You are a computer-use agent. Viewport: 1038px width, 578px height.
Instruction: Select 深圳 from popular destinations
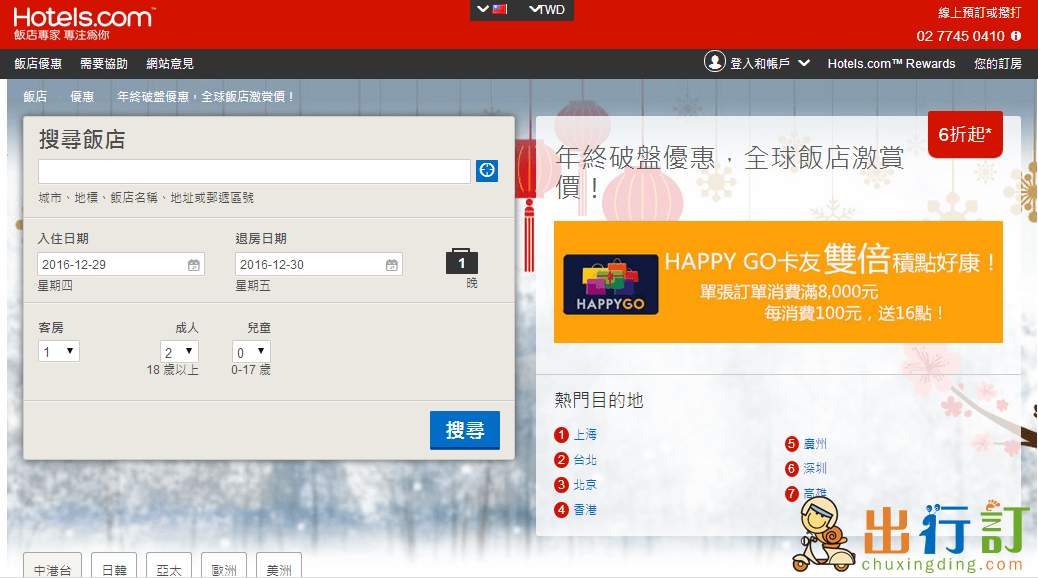(815, 468)
